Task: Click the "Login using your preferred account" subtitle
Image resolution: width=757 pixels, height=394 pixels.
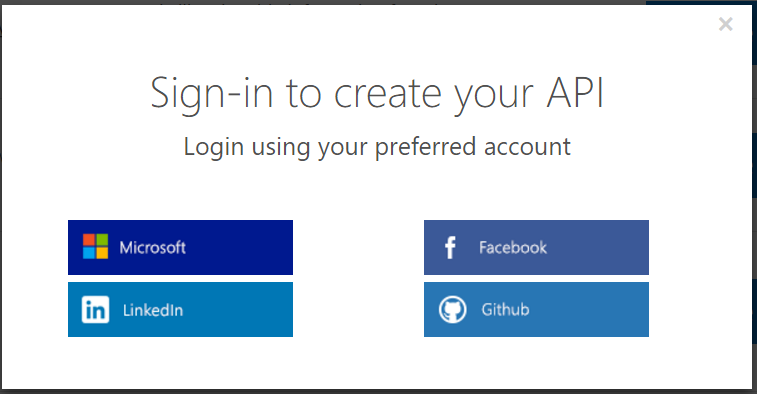Action: [377, 147]
